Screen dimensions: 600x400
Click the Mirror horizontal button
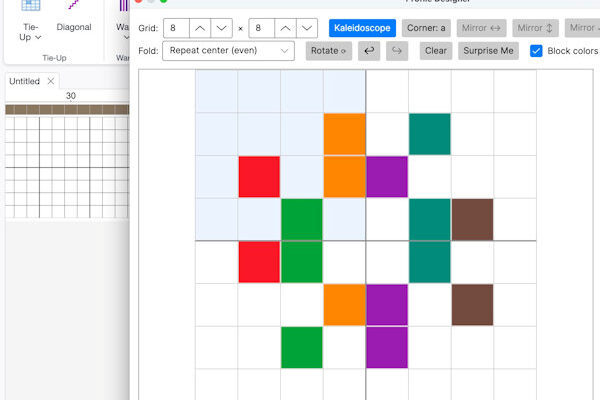[481, 28]
